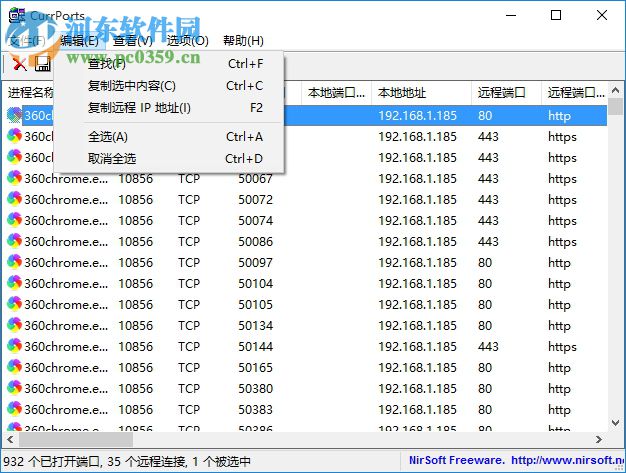This screenshot has width=626, height=473.
Task: Click the horizontal scrollbar thumb
Action: pos(76,439)
